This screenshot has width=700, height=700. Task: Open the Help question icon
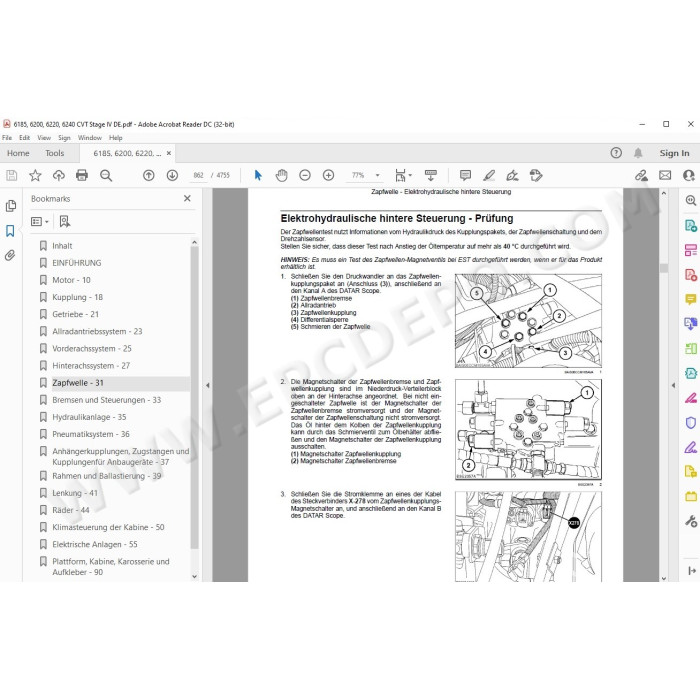point(616,153)
